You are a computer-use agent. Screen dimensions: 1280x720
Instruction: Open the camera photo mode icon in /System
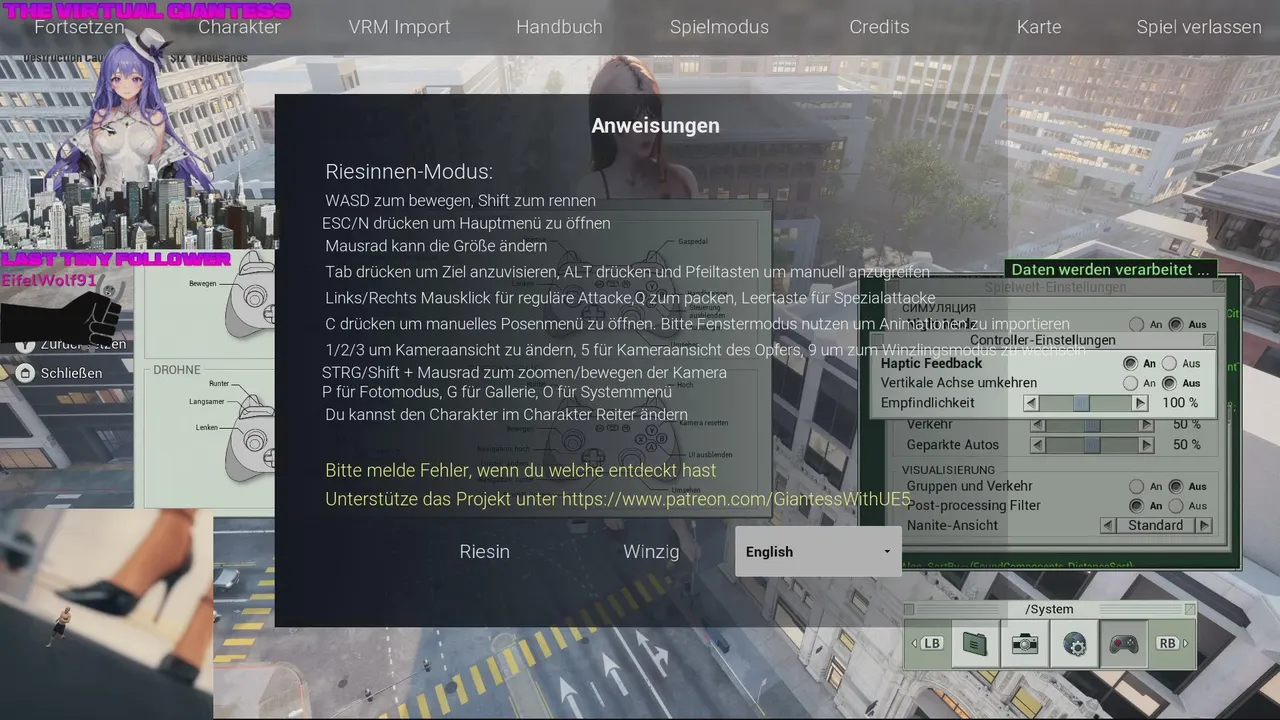click(1025, 644)
